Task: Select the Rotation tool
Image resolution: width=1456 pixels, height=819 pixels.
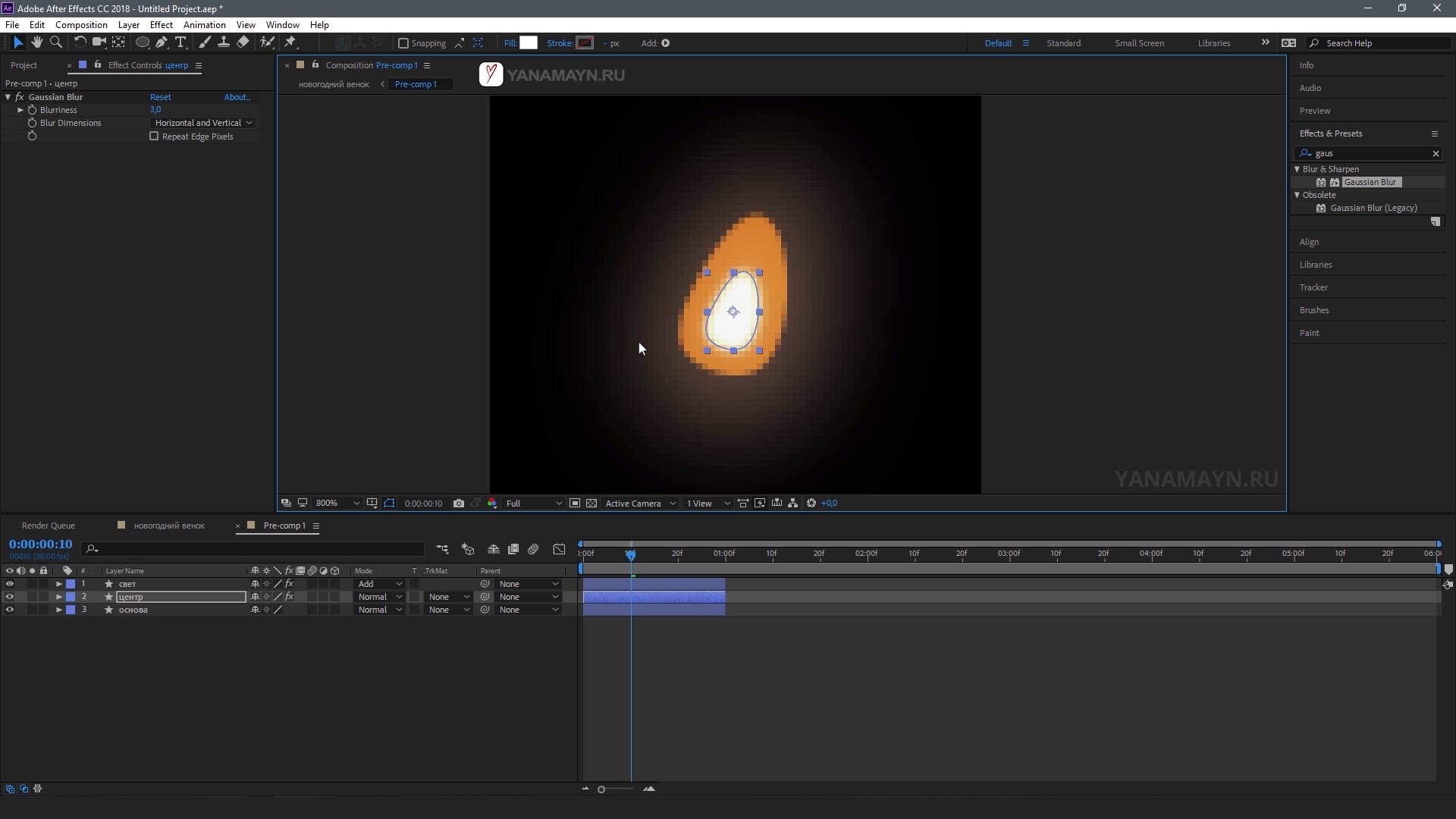Action: (79, 42)
